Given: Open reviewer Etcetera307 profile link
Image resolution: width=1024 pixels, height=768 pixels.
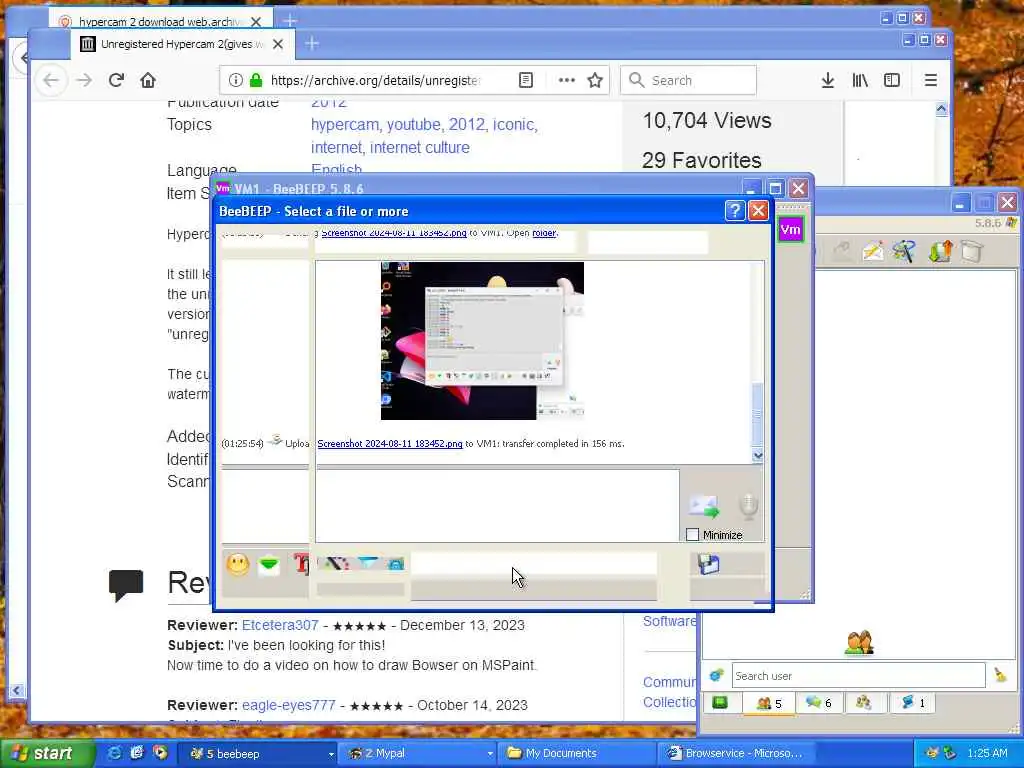Looking at the screenshot, I should 280,625.
